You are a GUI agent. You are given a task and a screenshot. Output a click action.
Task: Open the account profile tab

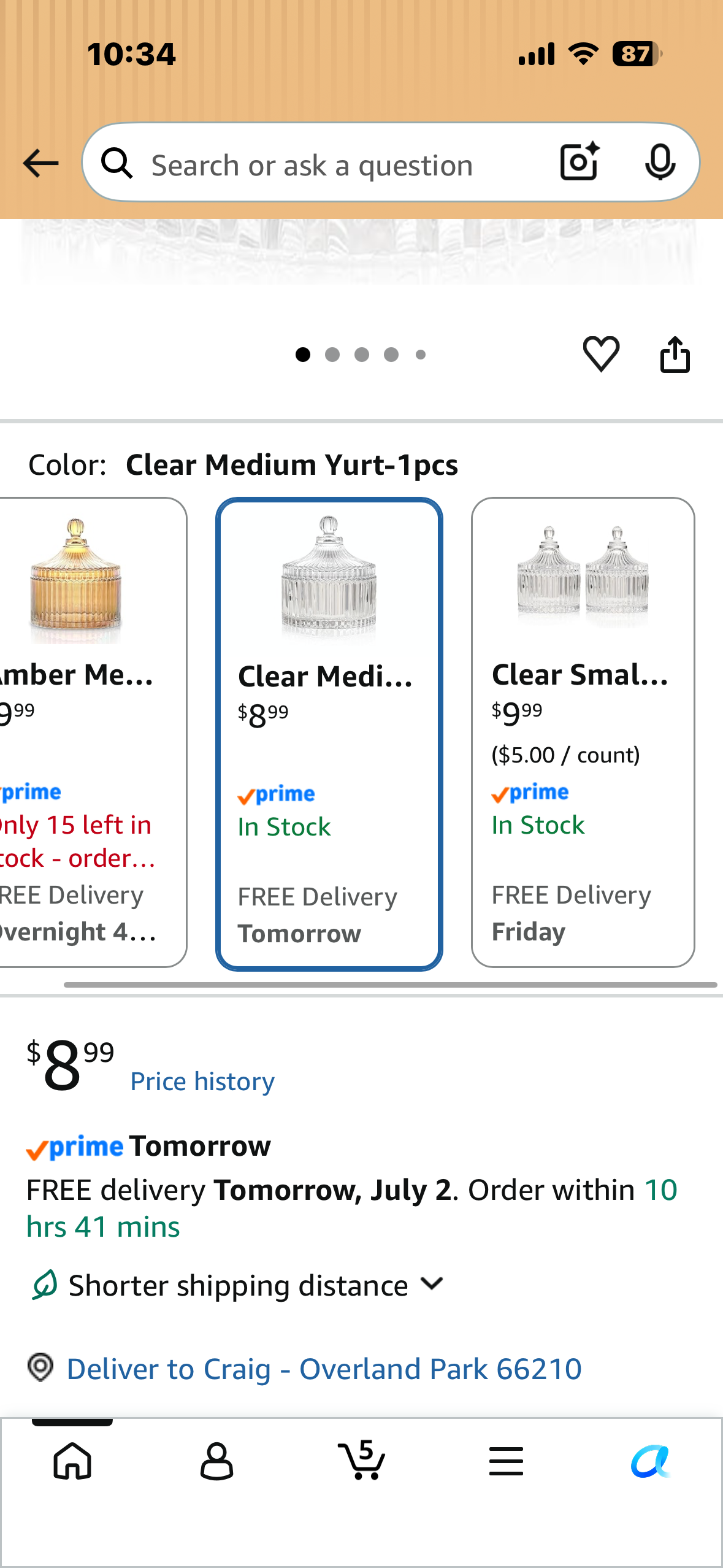(x=216, y=1461)
